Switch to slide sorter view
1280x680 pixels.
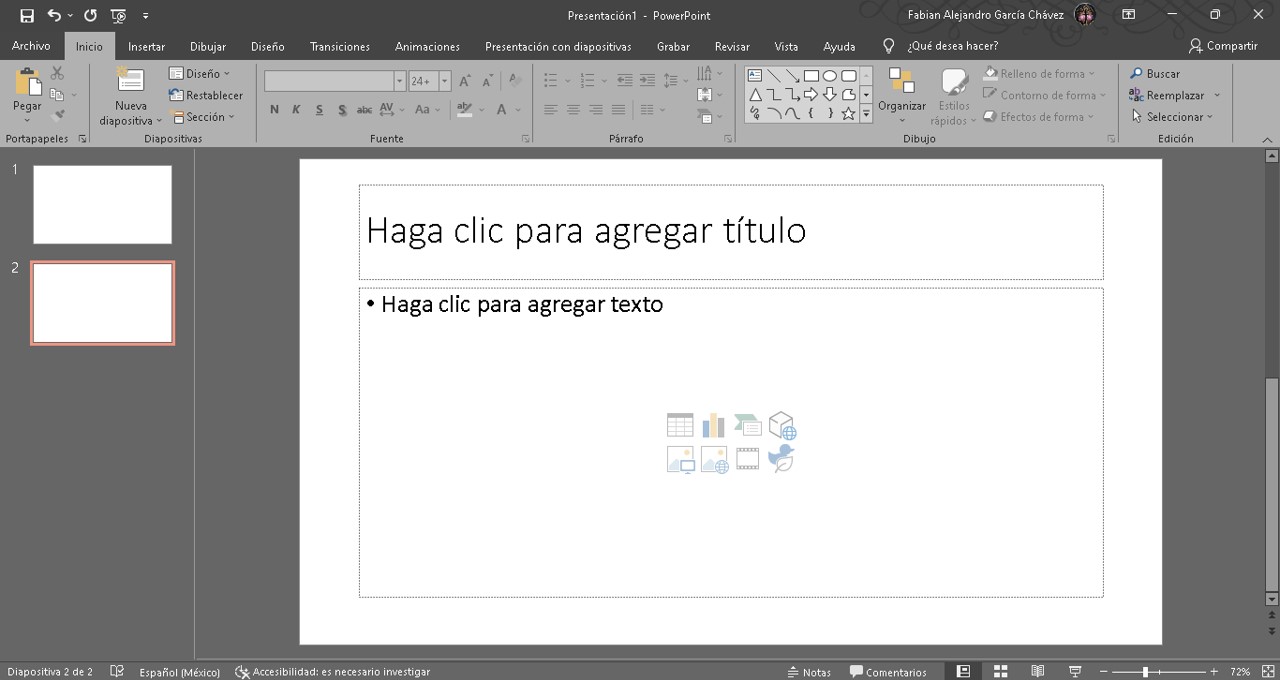1000,672
